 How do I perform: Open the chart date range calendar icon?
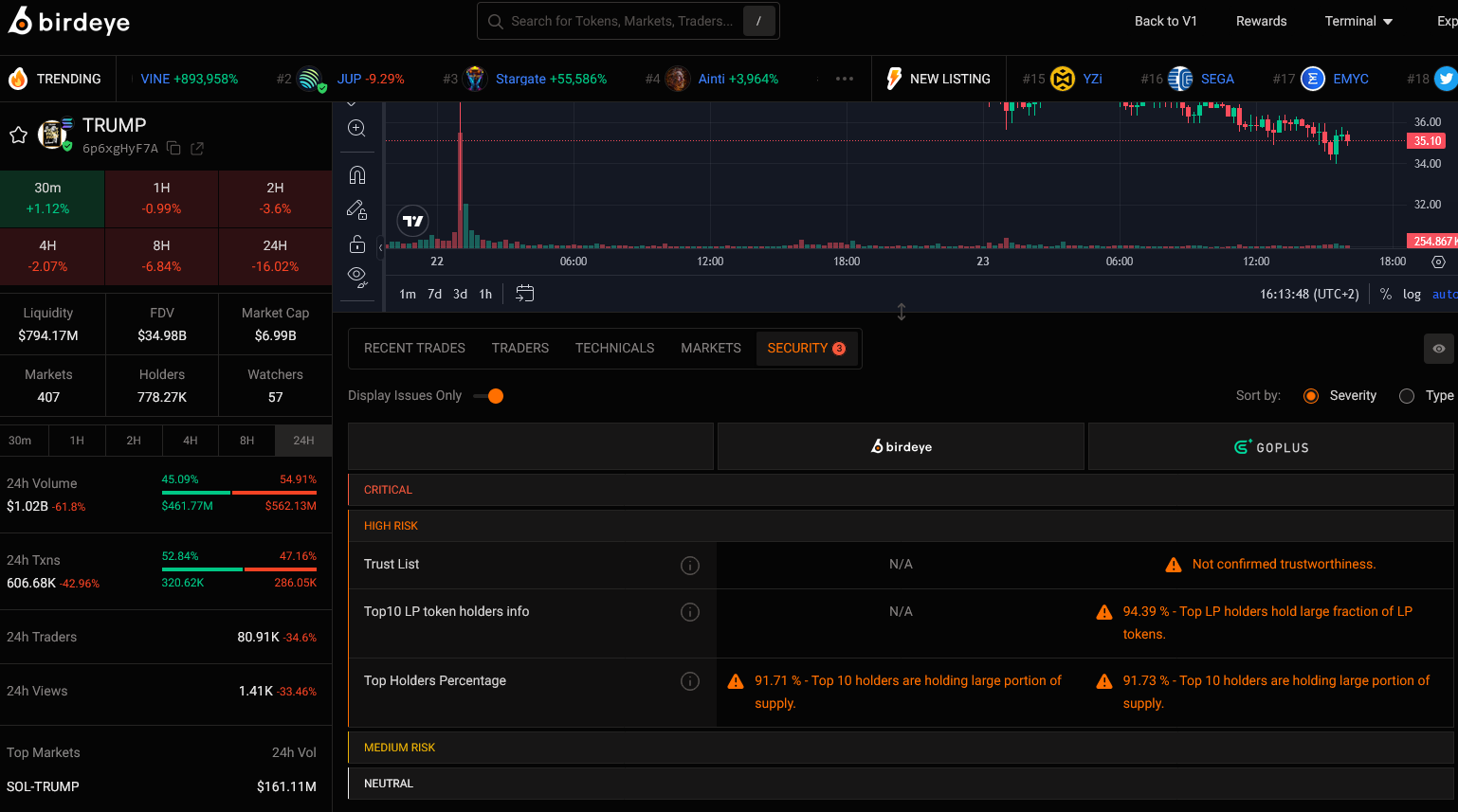pos(524,294)
